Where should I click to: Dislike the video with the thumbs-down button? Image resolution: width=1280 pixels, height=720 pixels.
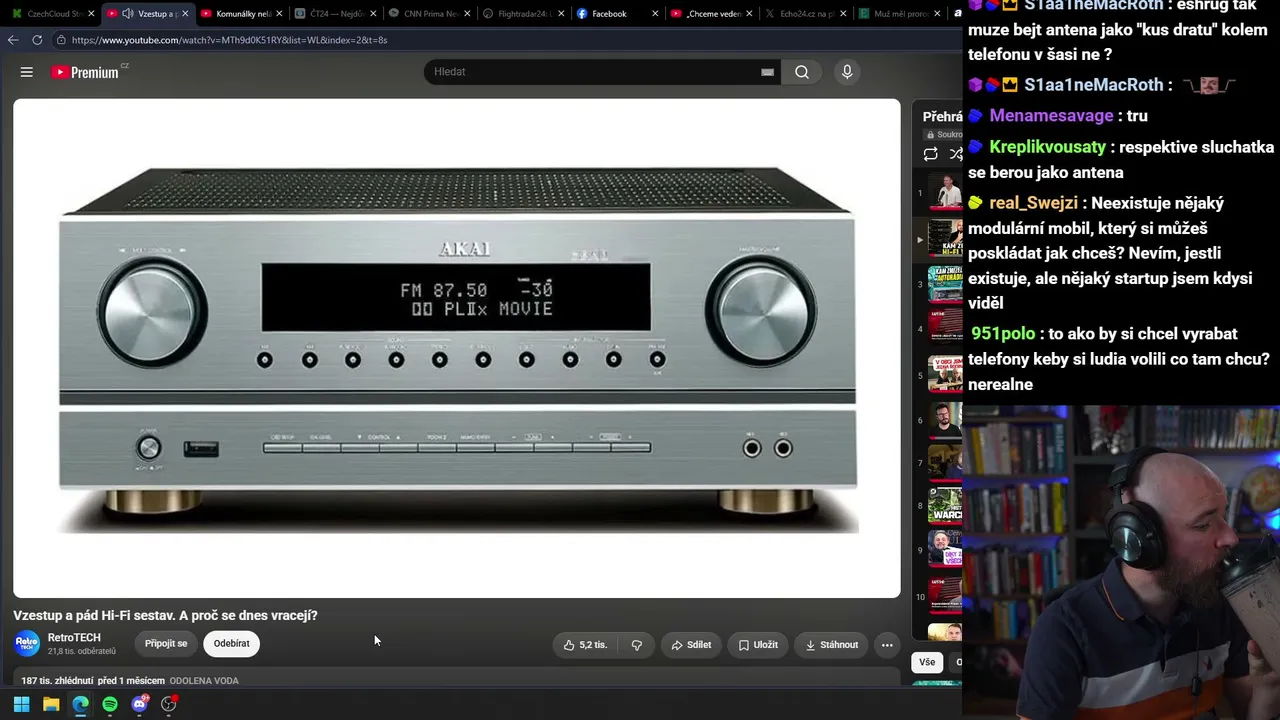point(636,645)
